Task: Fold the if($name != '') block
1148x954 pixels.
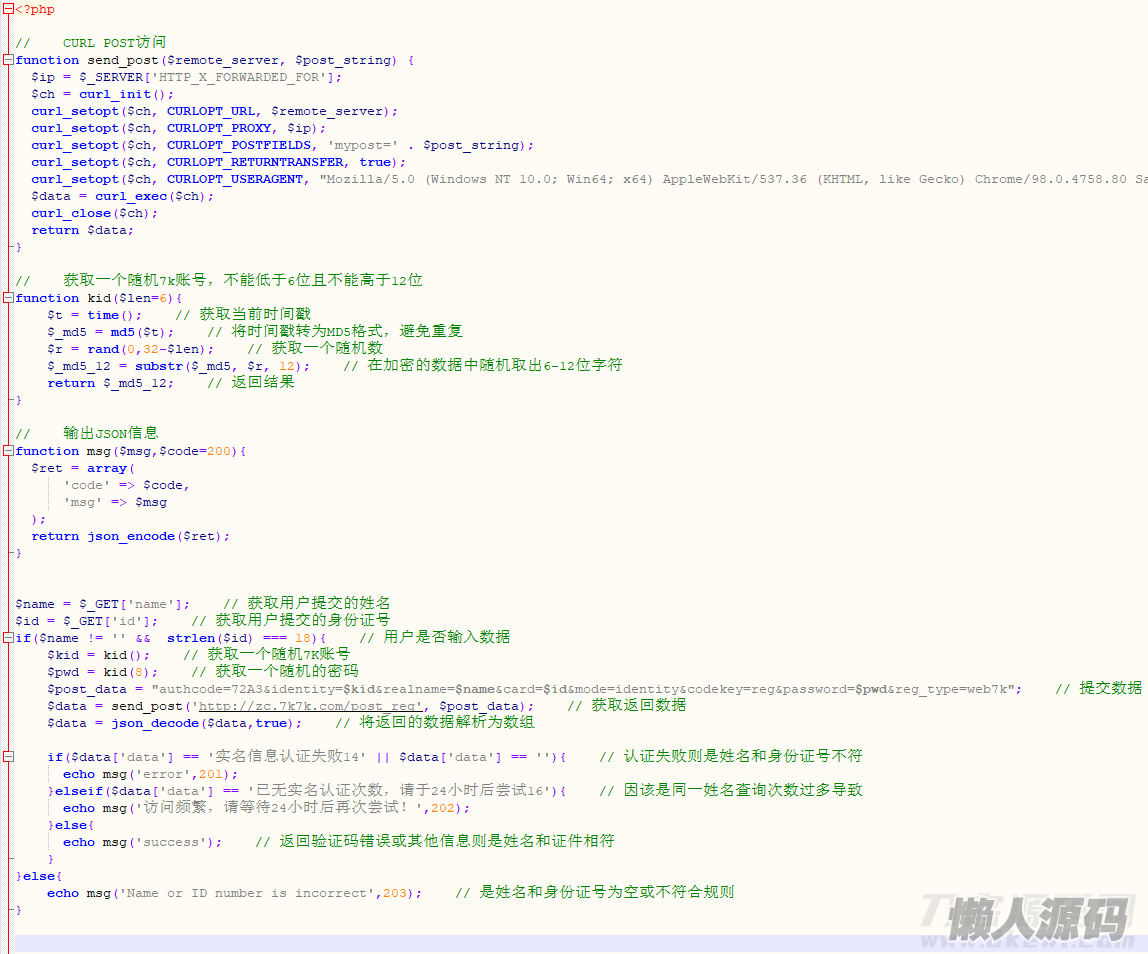Action: click(x=8, y=638)
